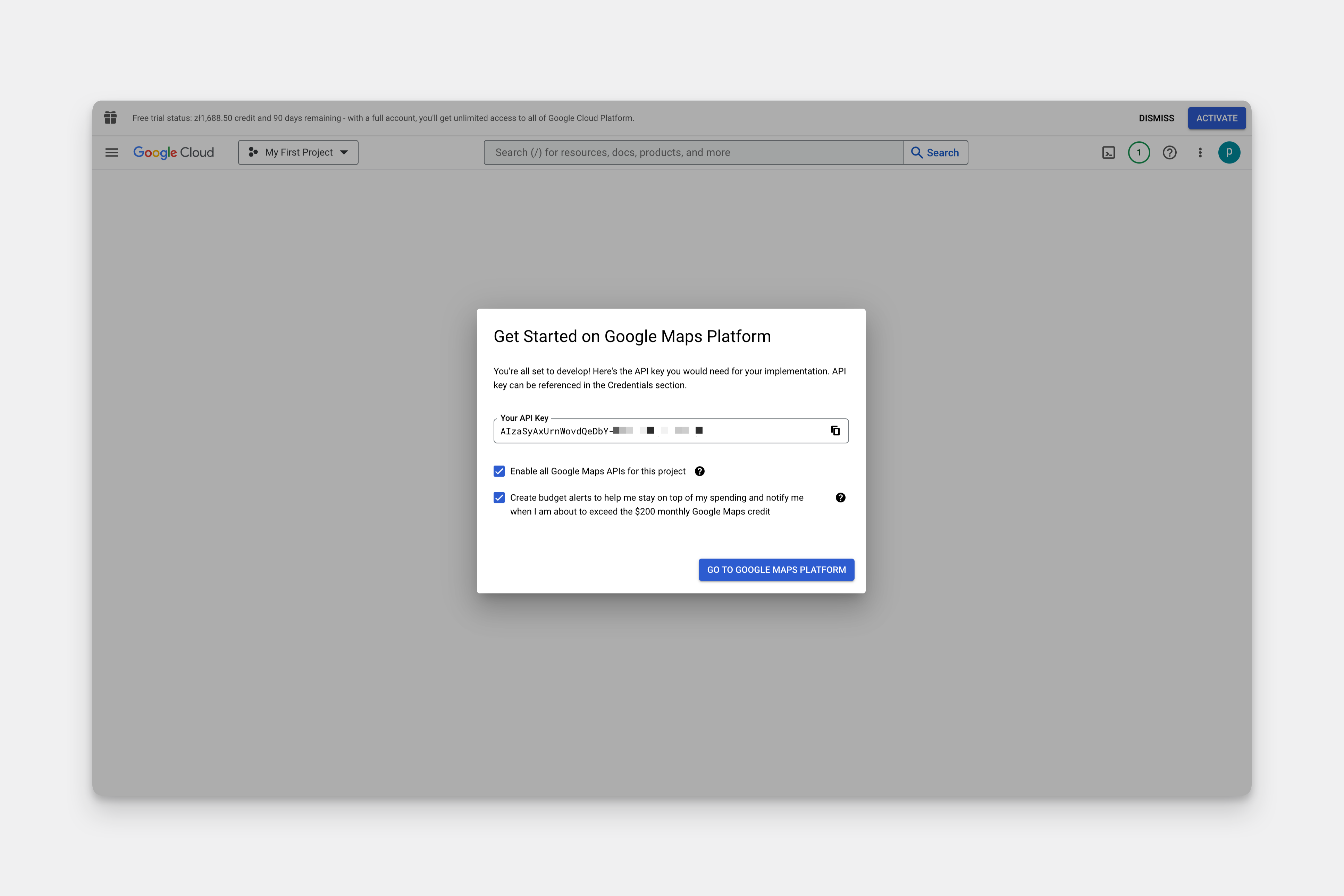
Task: Open the hamburger navigation menu
Action: click(x=111, y=152)
